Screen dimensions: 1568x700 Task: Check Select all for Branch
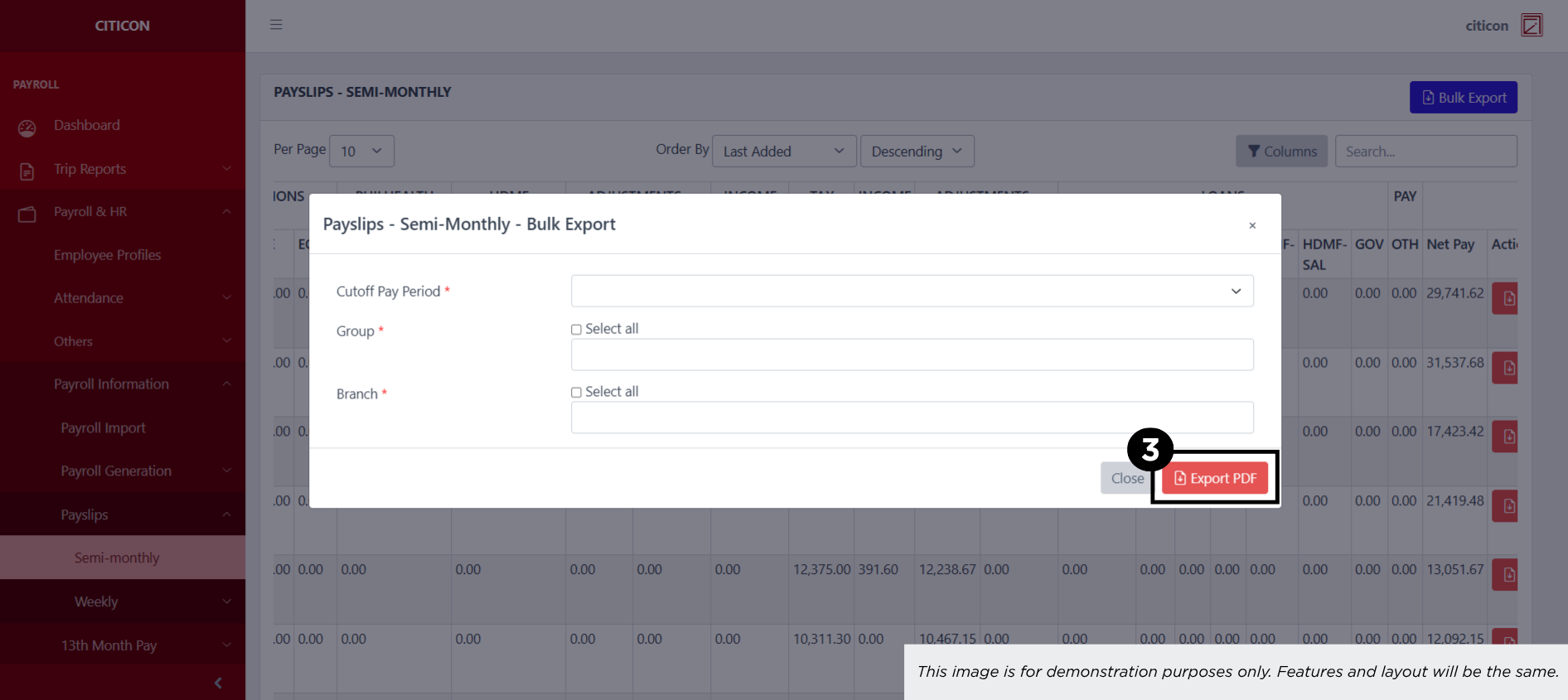pyautogui.click(x=576, y=393)
